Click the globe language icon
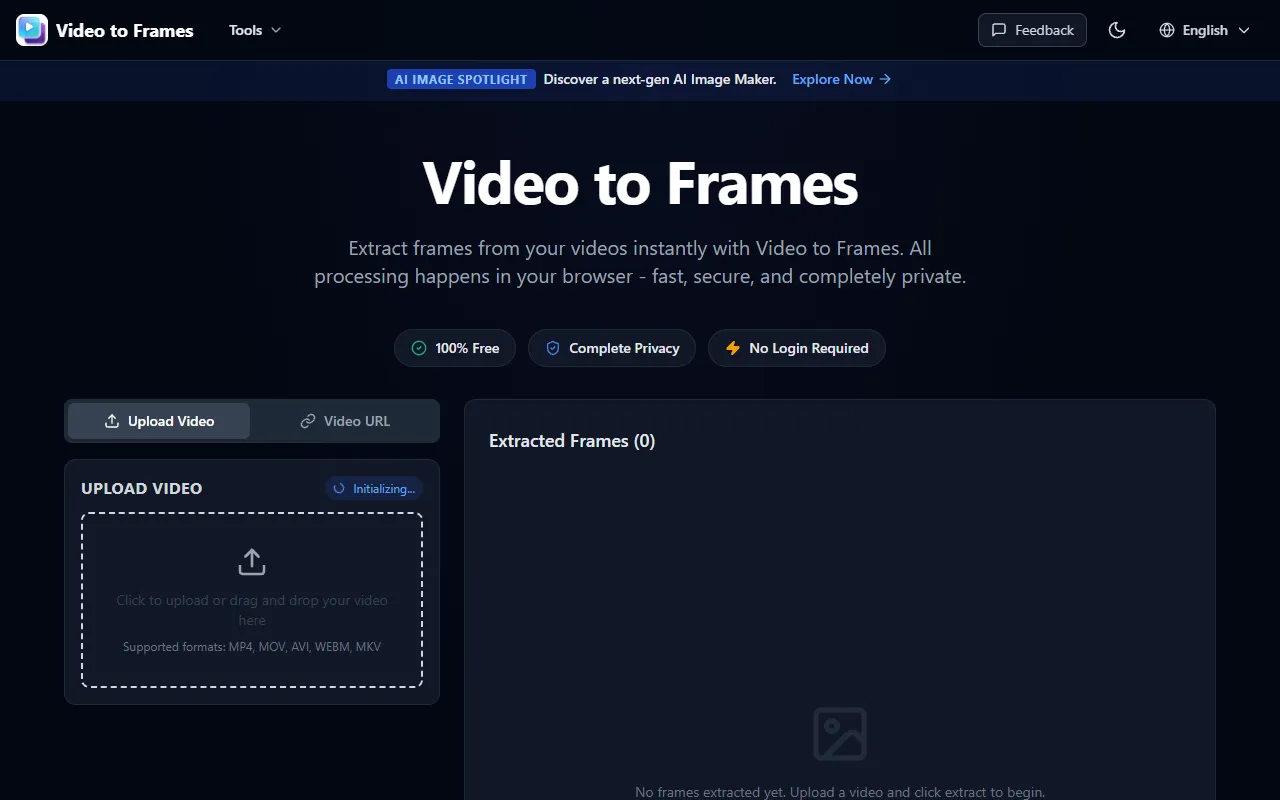This screenshot has width=1280, height=800. point(1166,30)
